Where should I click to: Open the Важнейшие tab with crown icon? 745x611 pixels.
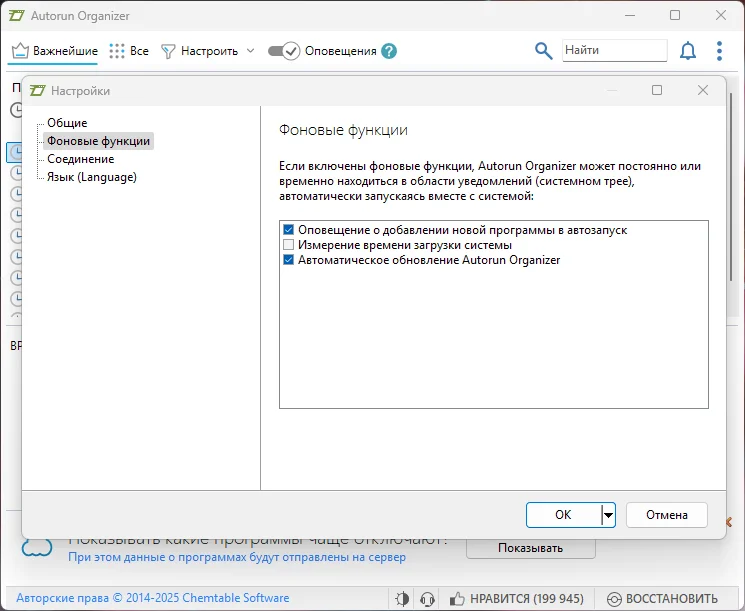coord(55,51)
